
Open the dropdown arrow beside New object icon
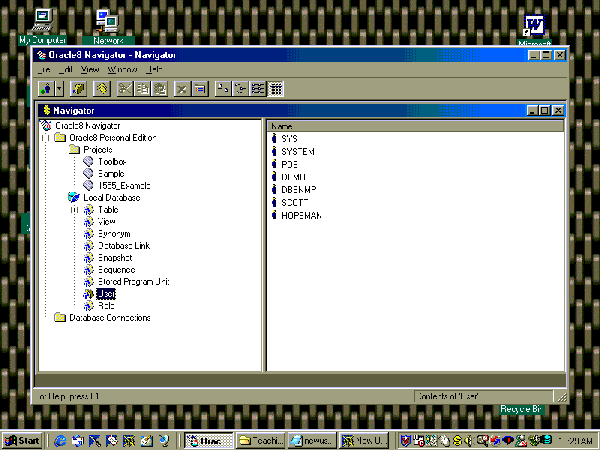(x=59, y=89)
